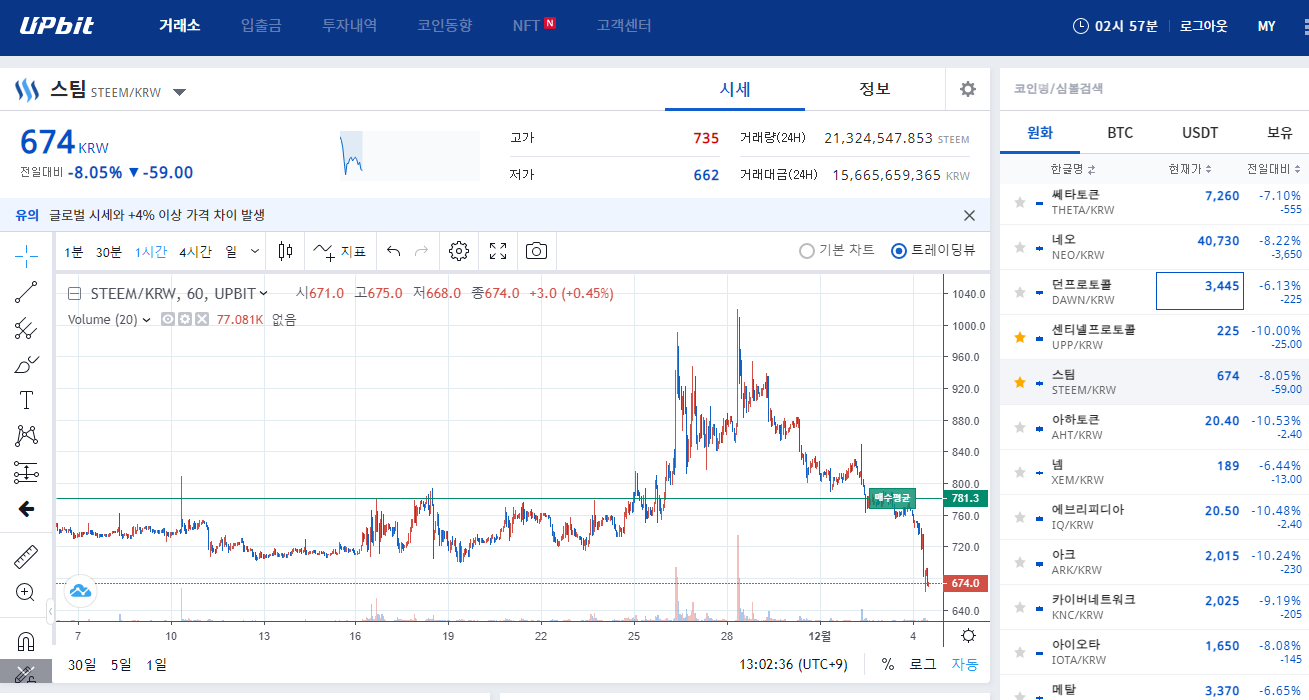Sort coin list by 현재가

(1190, 168)
